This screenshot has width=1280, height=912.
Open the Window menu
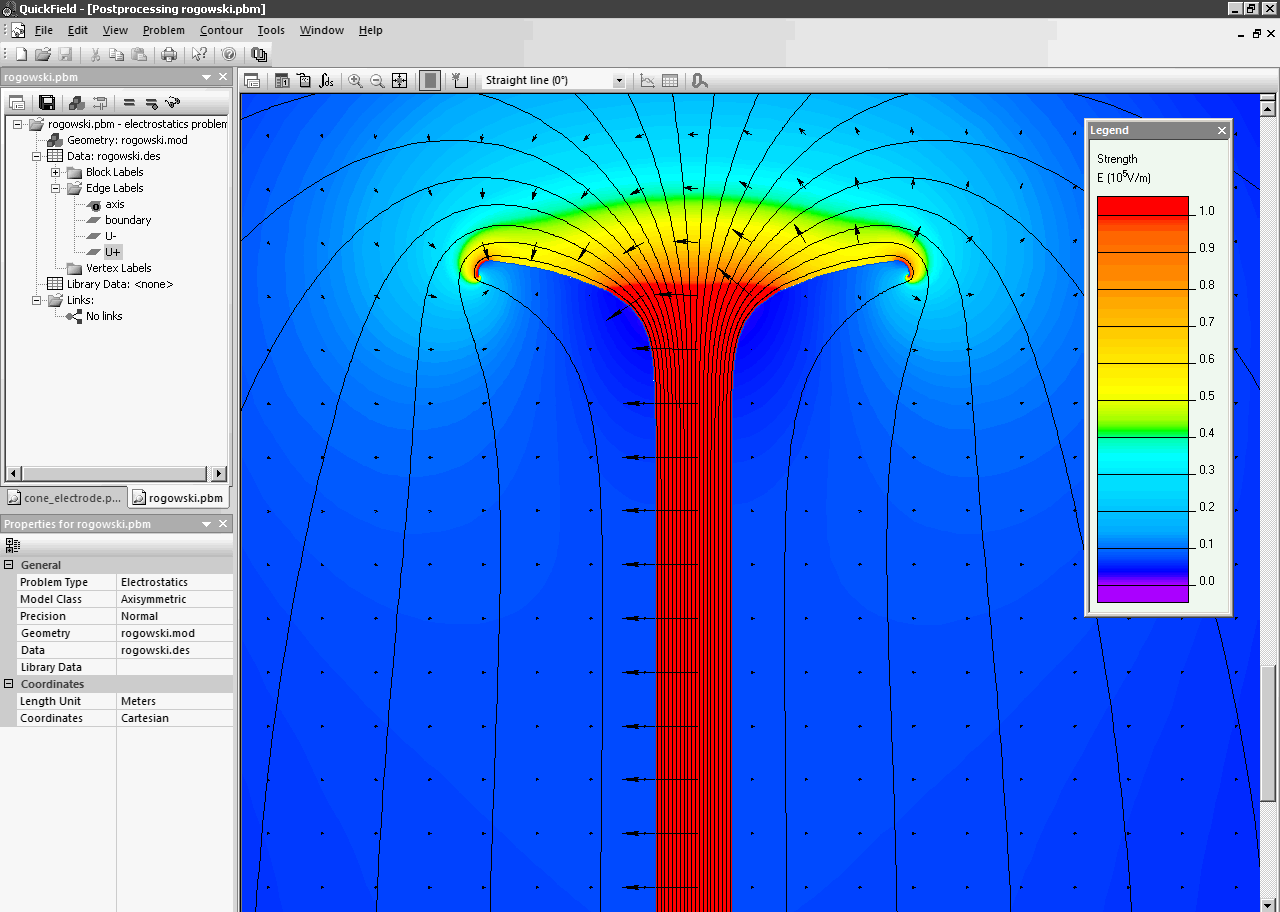click(x=322, y=30)
